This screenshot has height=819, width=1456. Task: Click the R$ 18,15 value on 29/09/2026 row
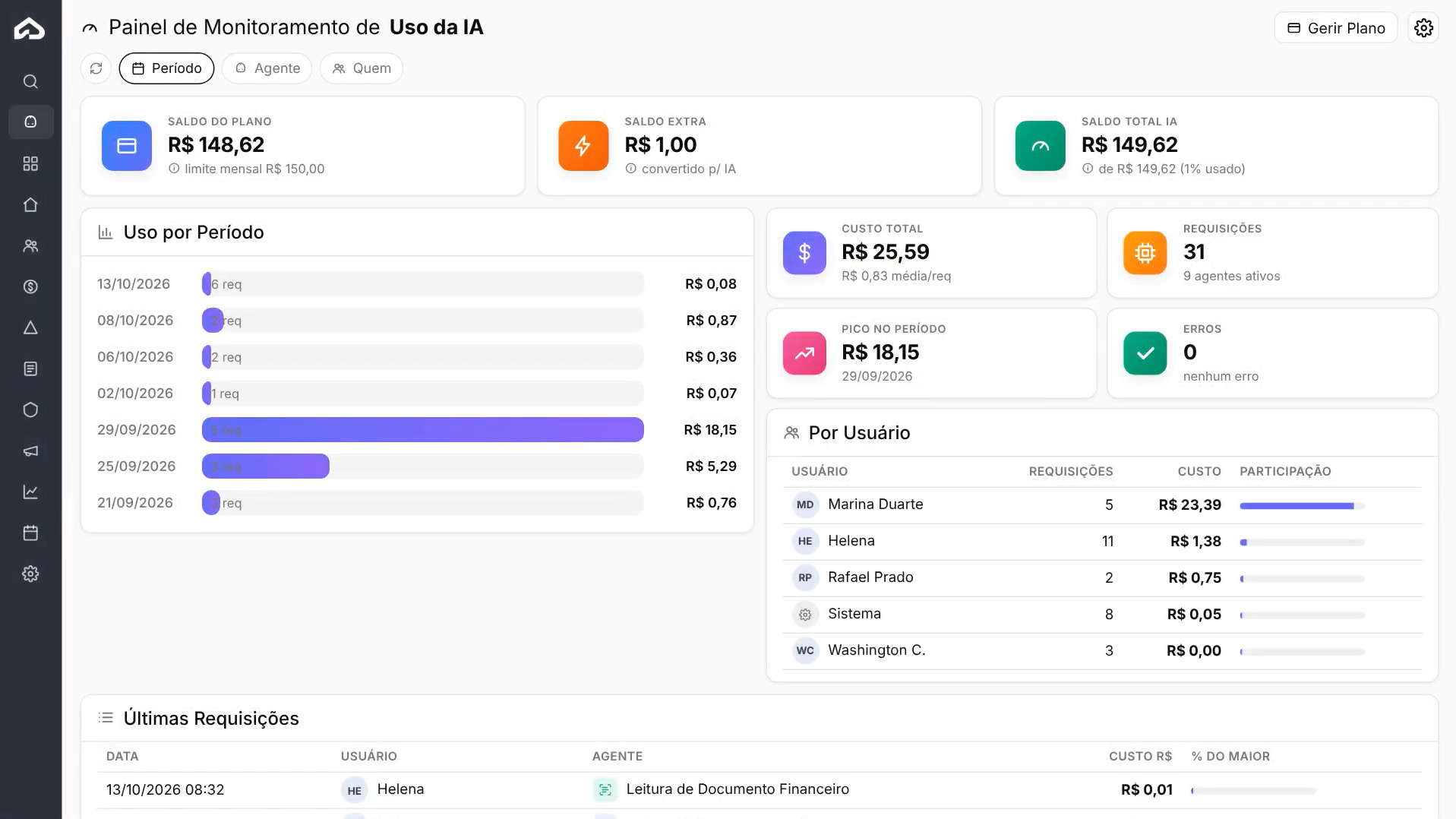click(x=710, y=430)
